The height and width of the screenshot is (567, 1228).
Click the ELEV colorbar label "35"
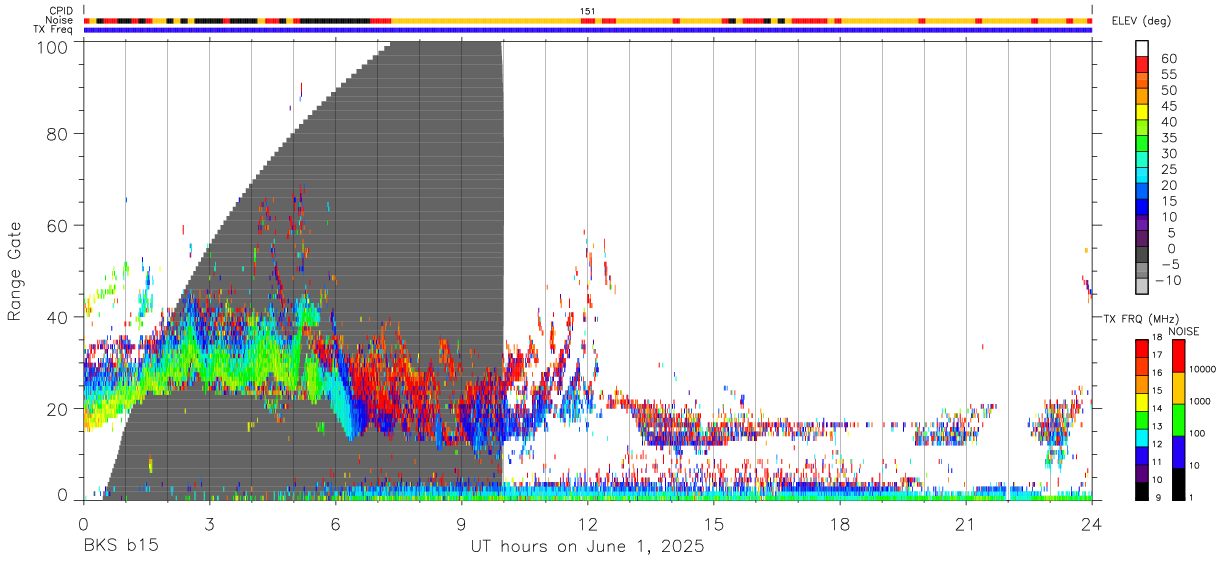(x=1168, y=138)
